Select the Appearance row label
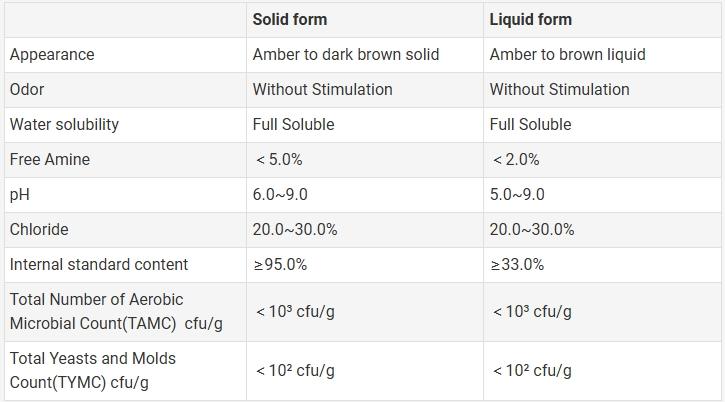Screen dimensions: 725x402 (x=52, y=55)
